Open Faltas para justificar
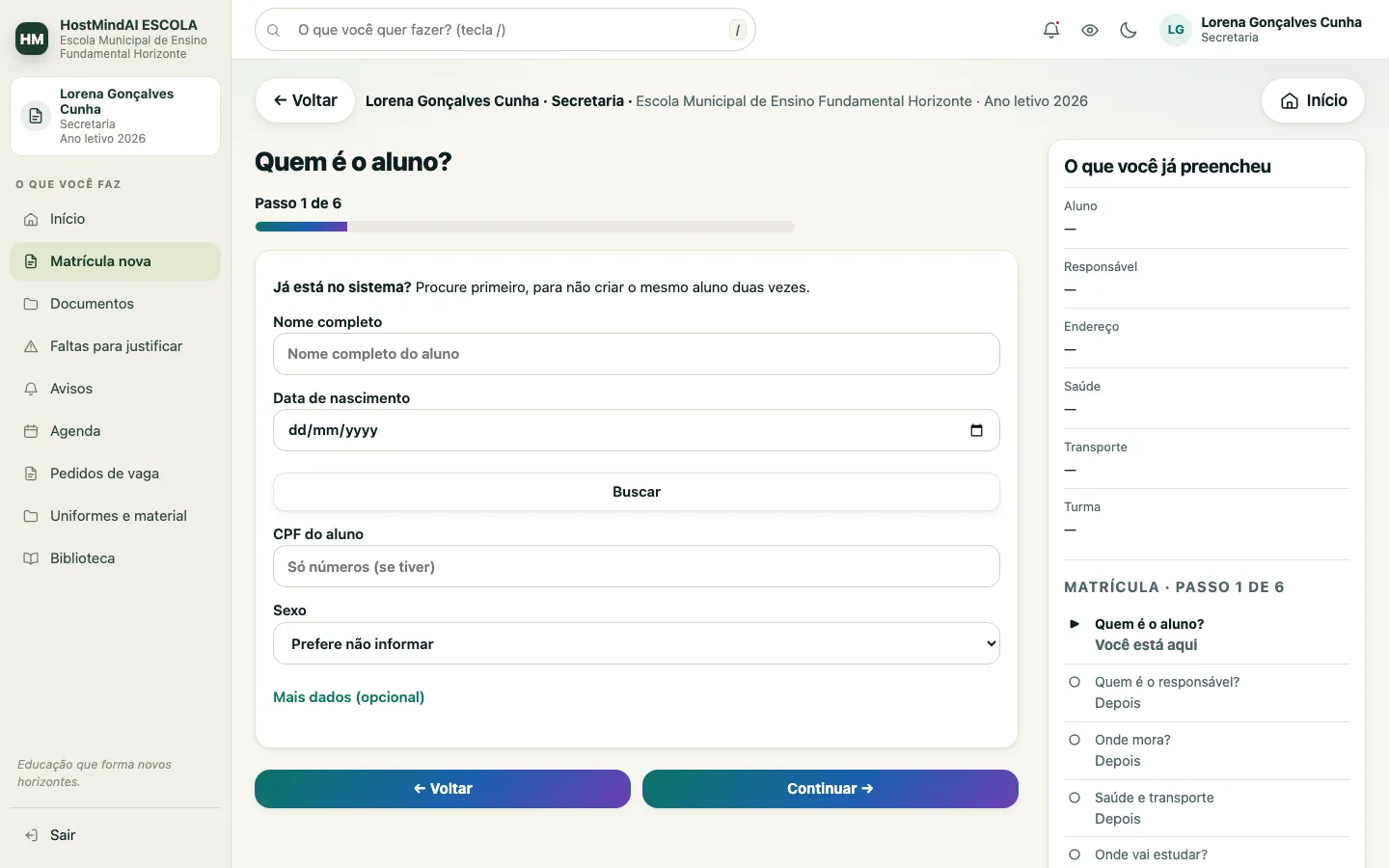 (115, 346)
